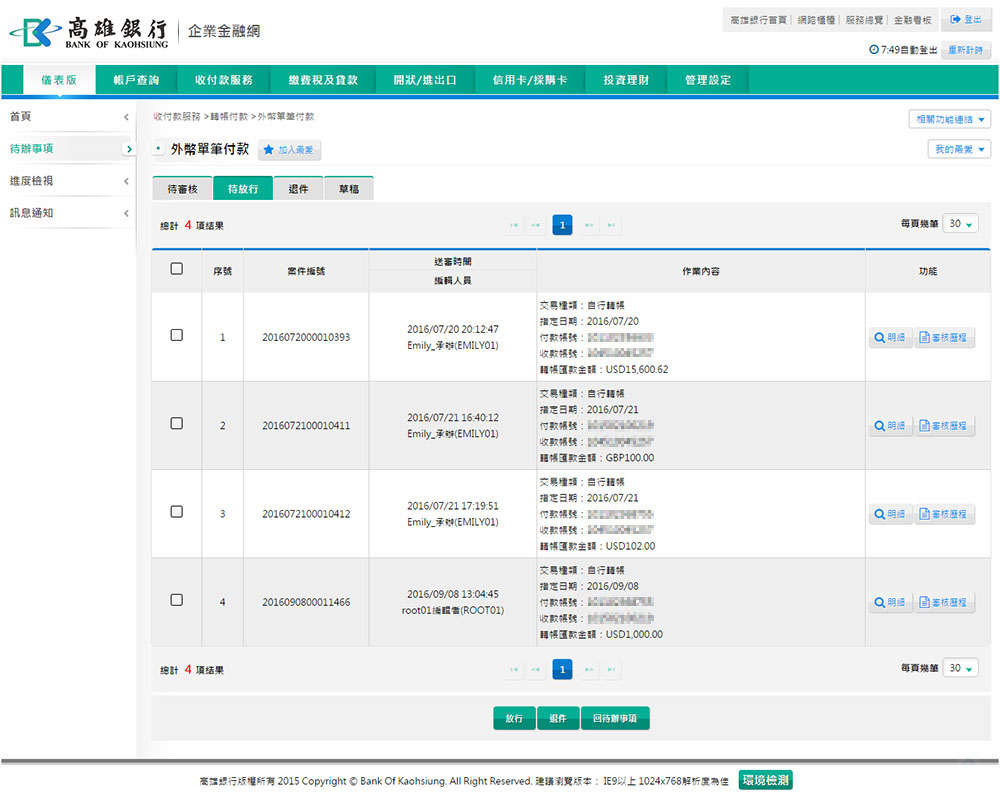The height and width of the screenshot is (802, 1000).
Task: Switch to the 退件 tab
Action: click(x=298, y=189)
